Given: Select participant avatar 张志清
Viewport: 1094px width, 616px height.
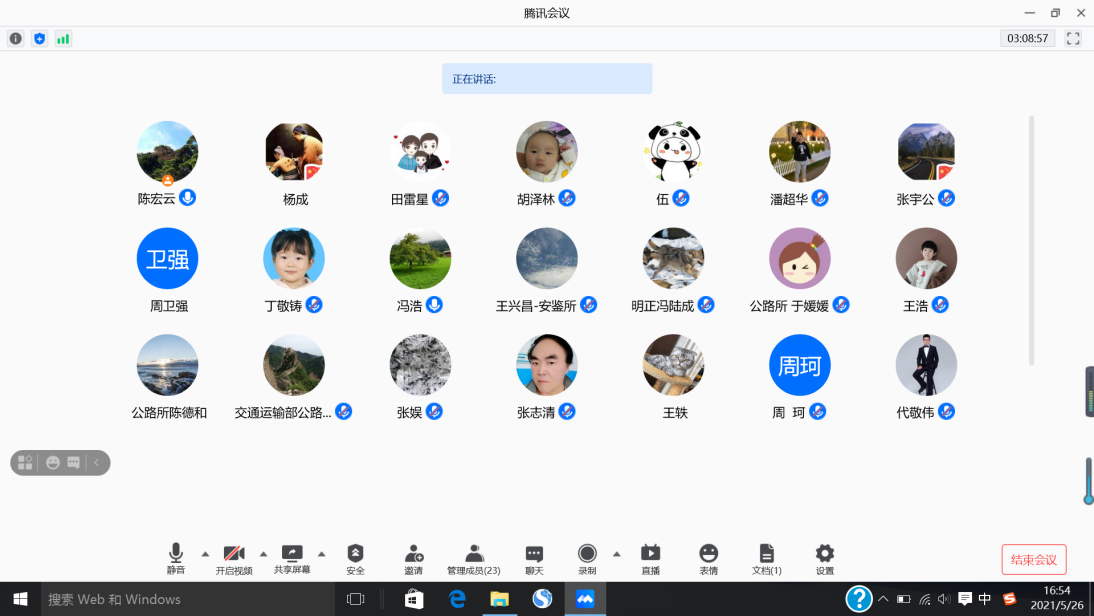Looking at the screenshot, I should pyautogui.click(x=547, y=365).
